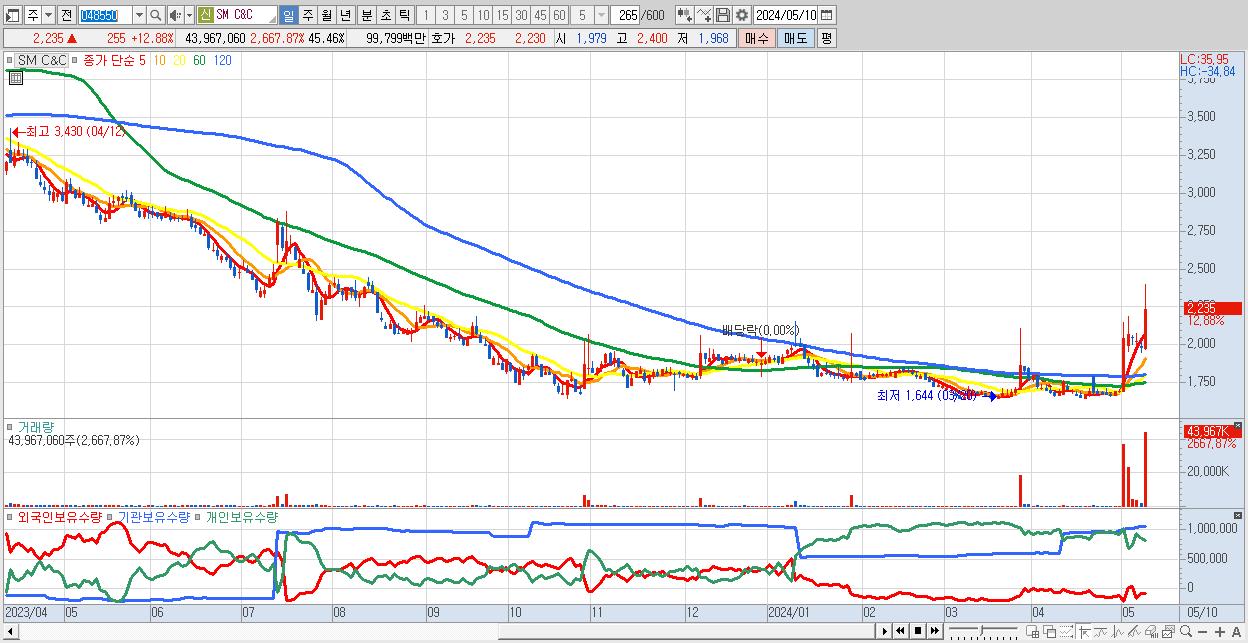This screenshot has width=1248, height=643.
Task: Open chart settings gear icon
Action: coord(742,15)
